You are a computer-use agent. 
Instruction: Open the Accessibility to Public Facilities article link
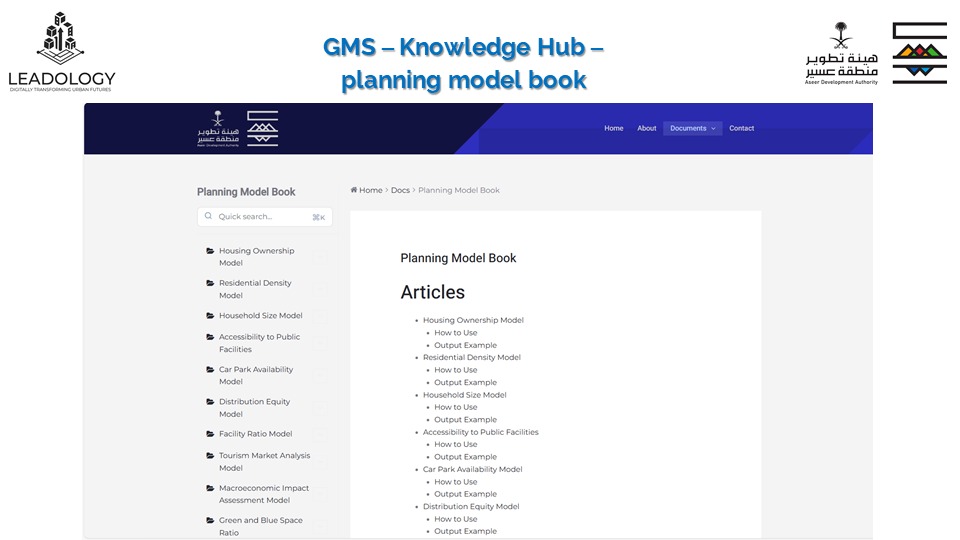pos(480,432)
